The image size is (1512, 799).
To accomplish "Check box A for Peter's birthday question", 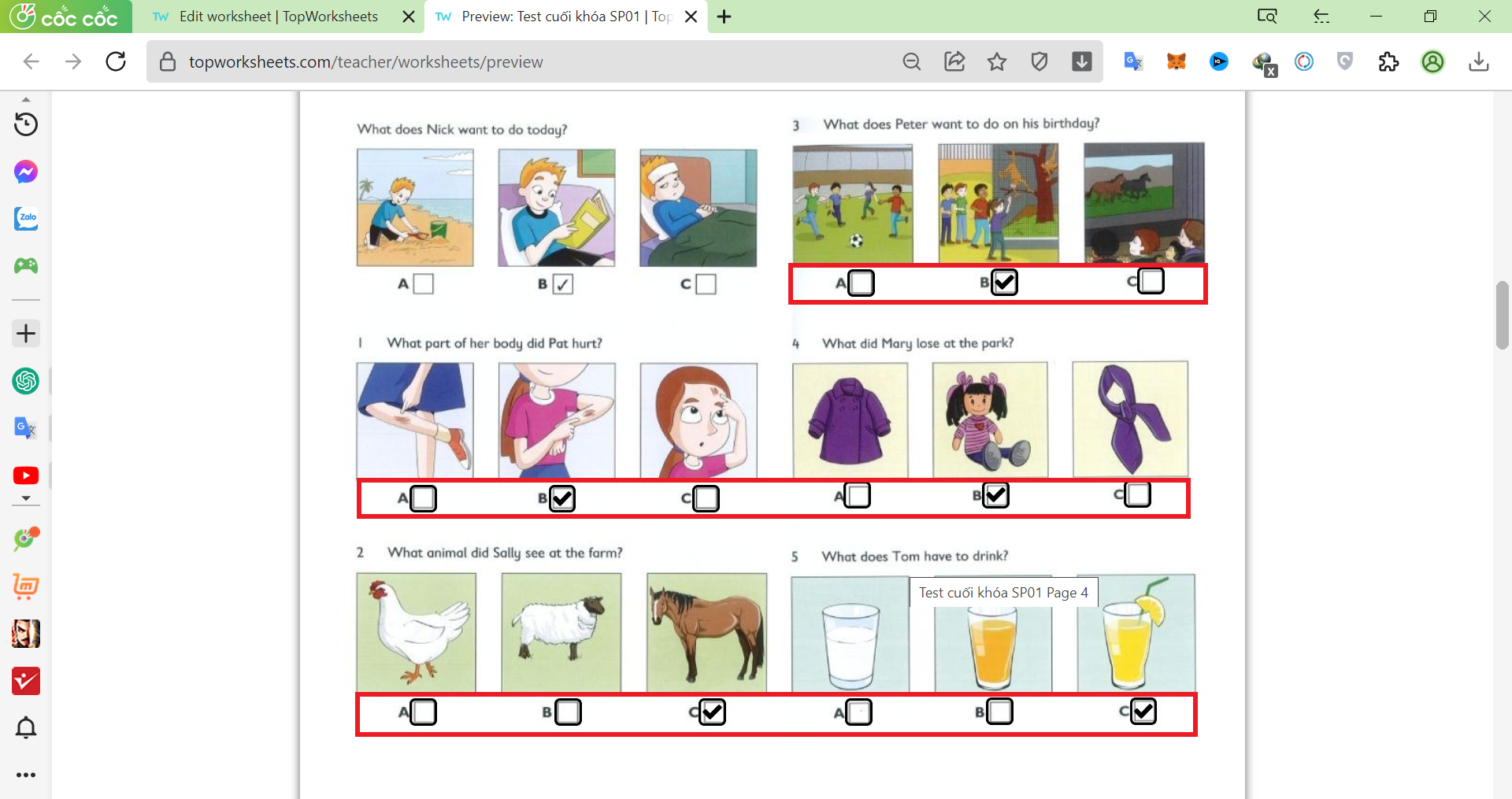I will click(861, 283).
